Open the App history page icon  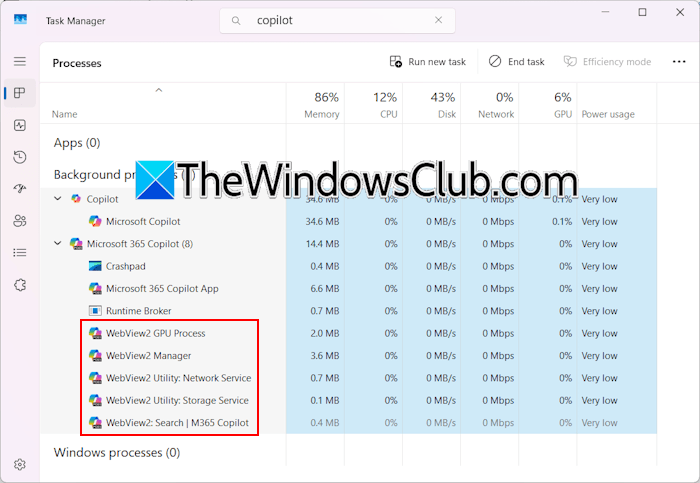(x=20, y=157)
